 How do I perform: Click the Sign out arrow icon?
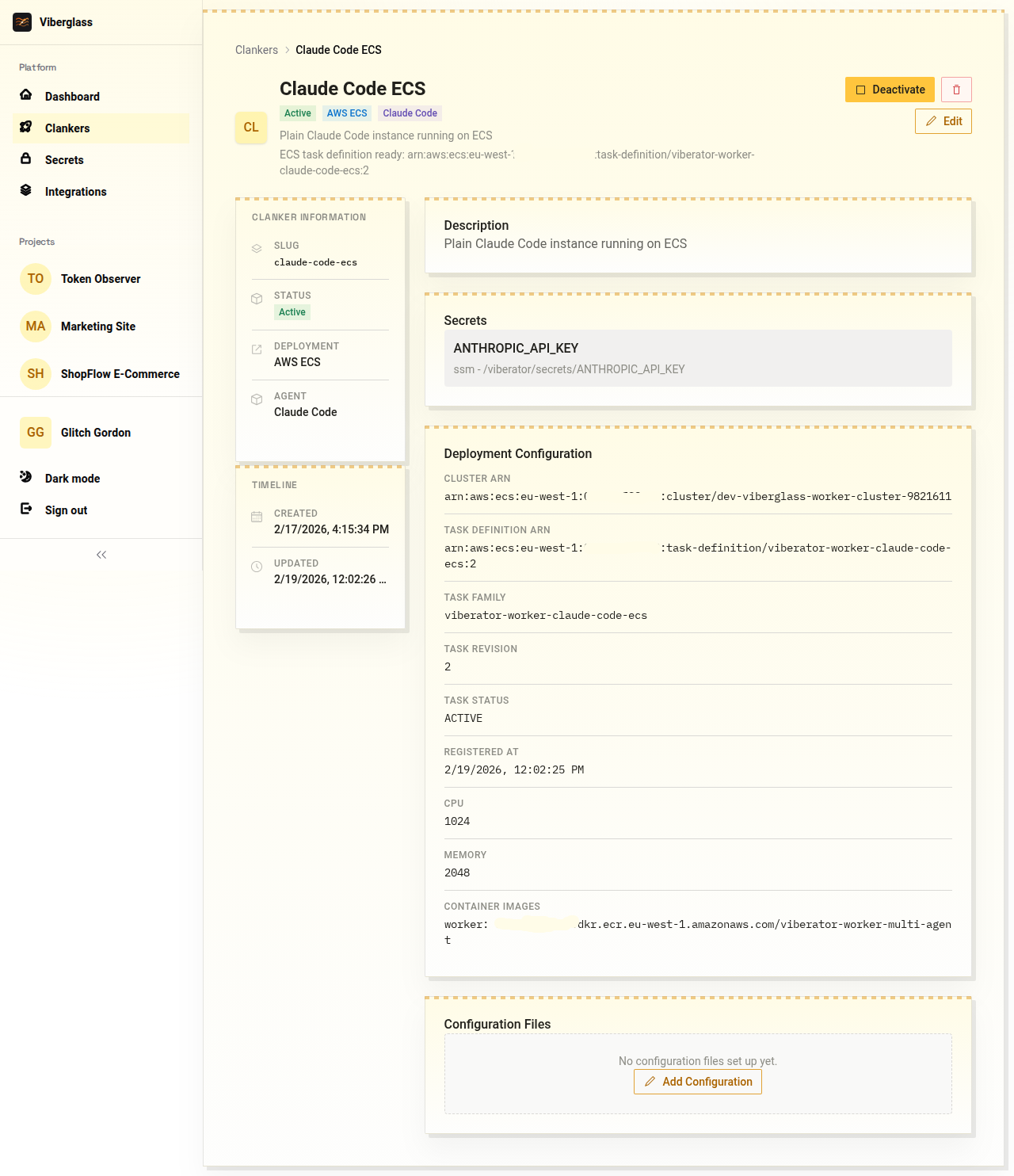point(26,509)
